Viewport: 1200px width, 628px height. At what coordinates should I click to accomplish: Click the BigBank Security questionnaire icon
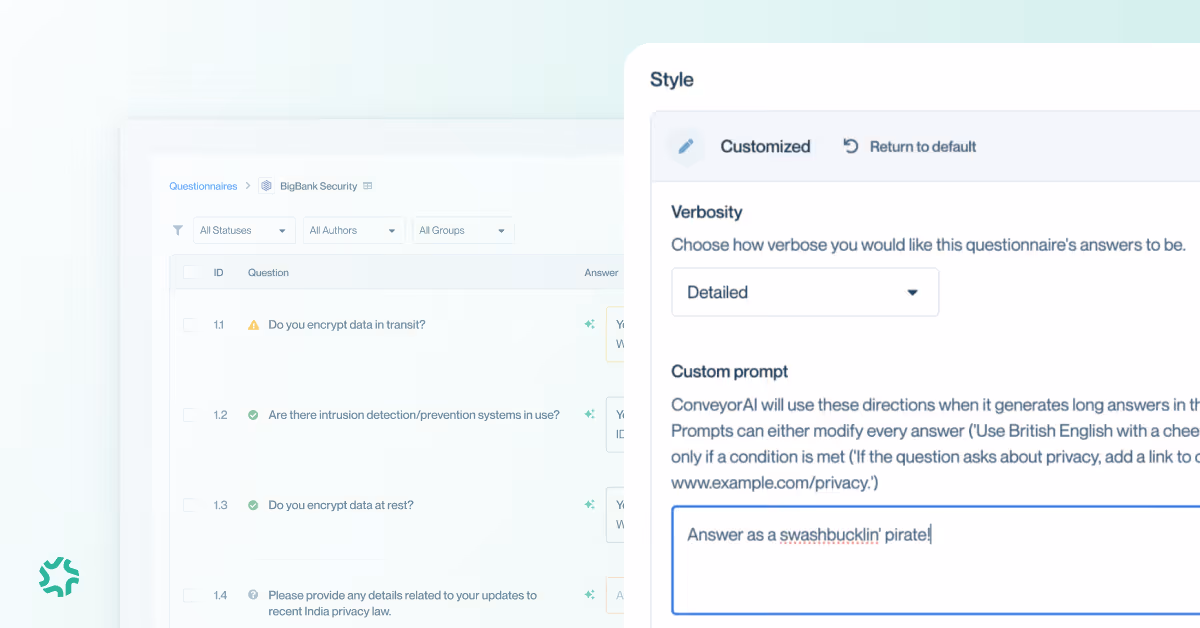pos(266,186)
